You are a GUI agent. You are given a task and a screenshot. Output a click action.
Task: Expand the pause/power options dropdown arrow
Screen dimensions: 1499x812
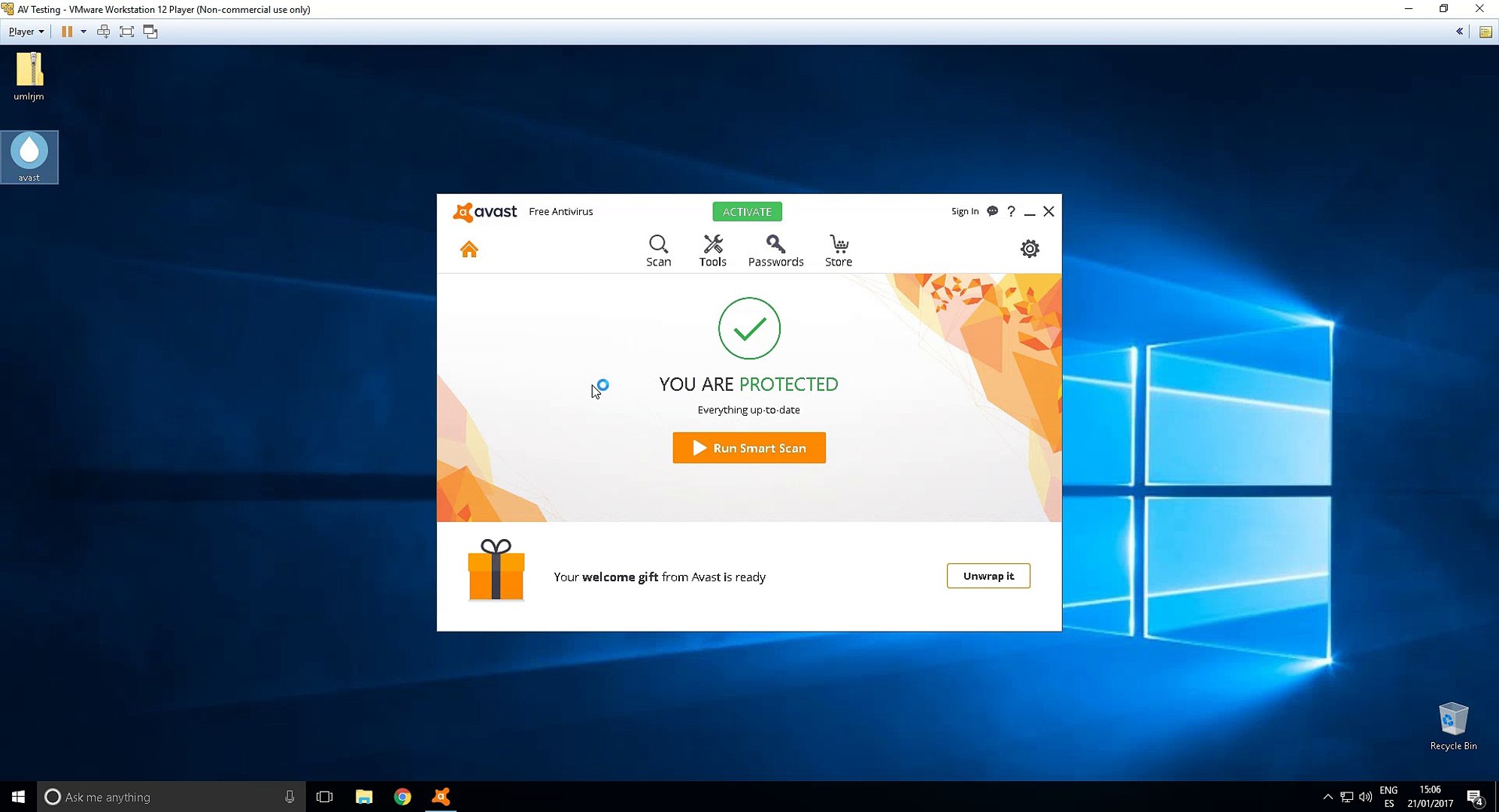point(83,32)
